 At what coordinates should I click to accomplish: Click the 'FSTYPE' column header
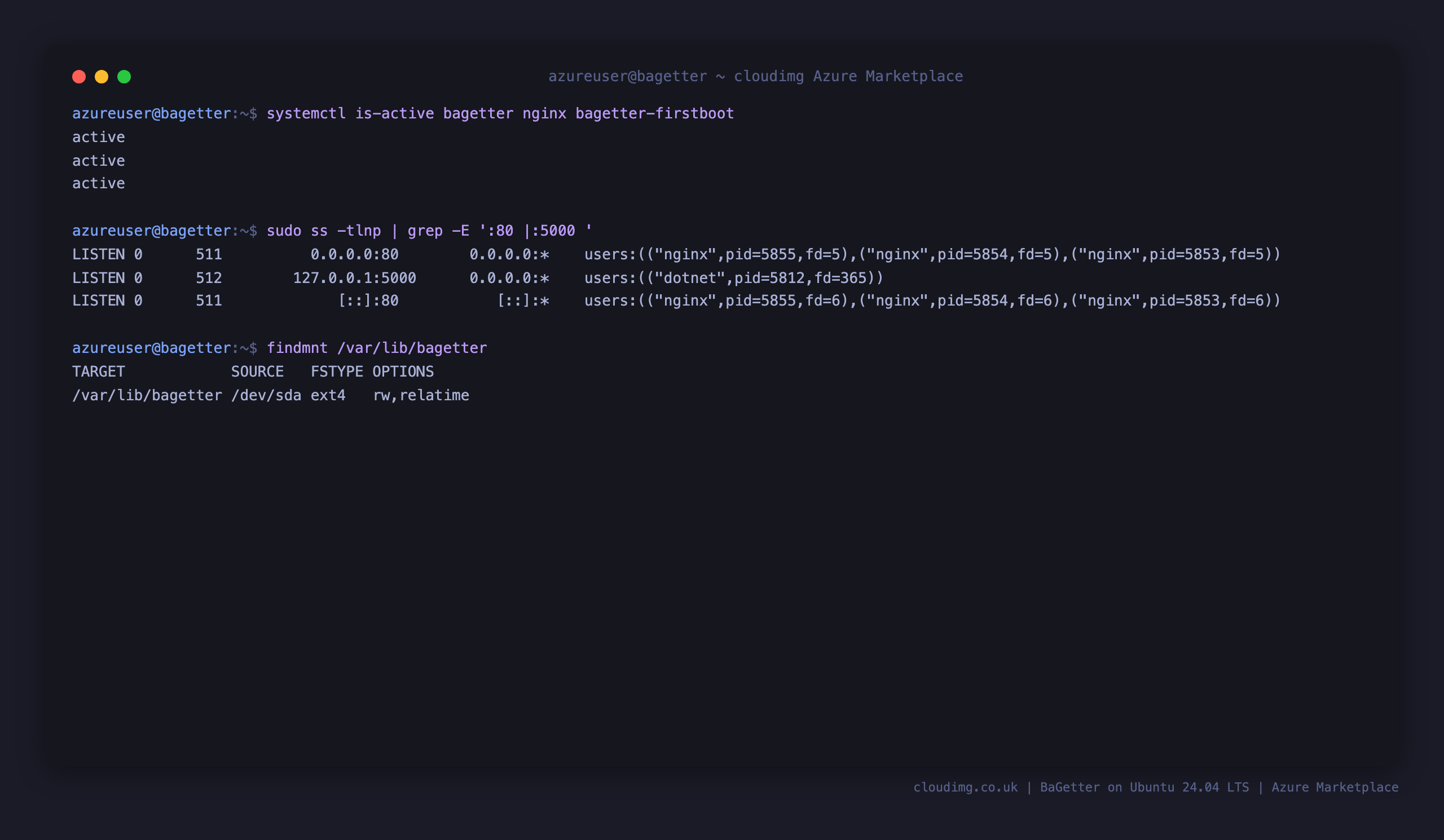[337, 372]
